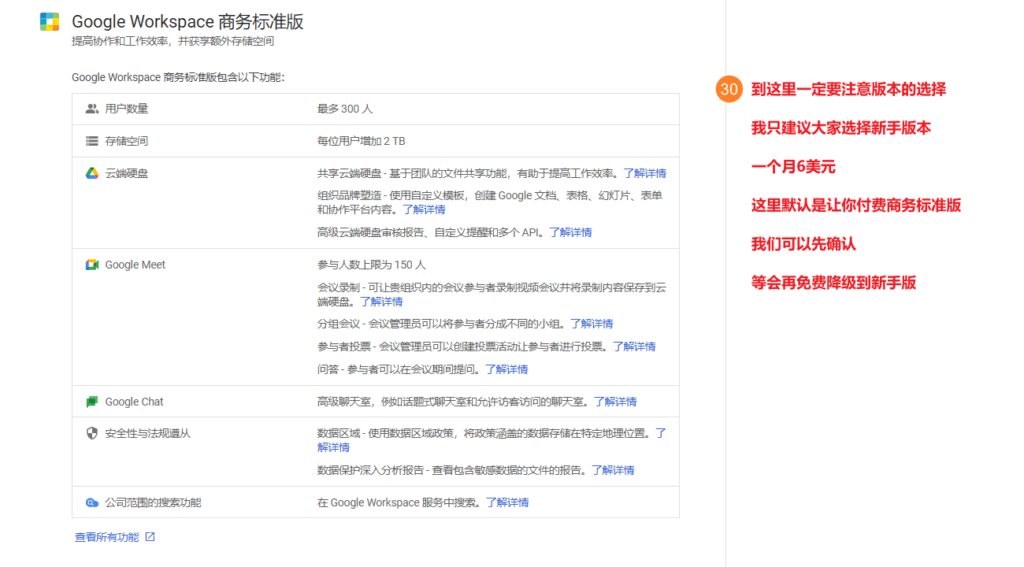The width and height of the screenshot is (1024, 567).
Task: Open 了解详情 link for 分组会议
Action: pyautogui.click(x=592, y=324)
